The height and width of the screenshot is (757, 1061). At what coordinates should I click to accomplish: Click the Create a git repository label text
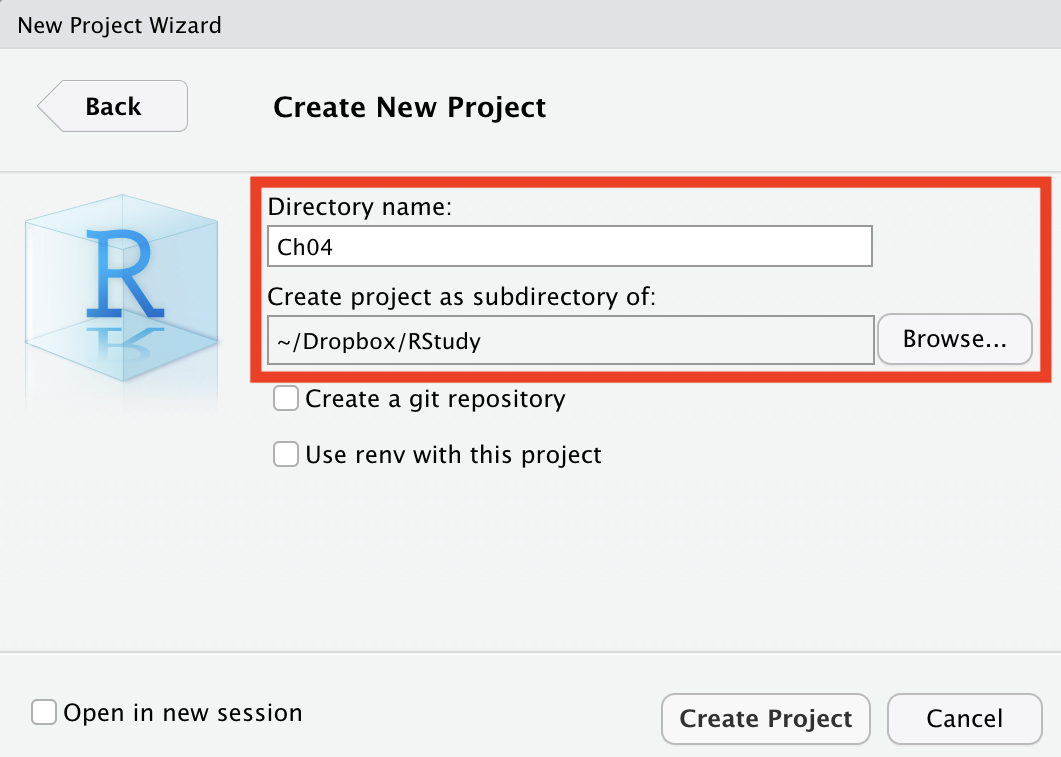(x=435, y=399)
